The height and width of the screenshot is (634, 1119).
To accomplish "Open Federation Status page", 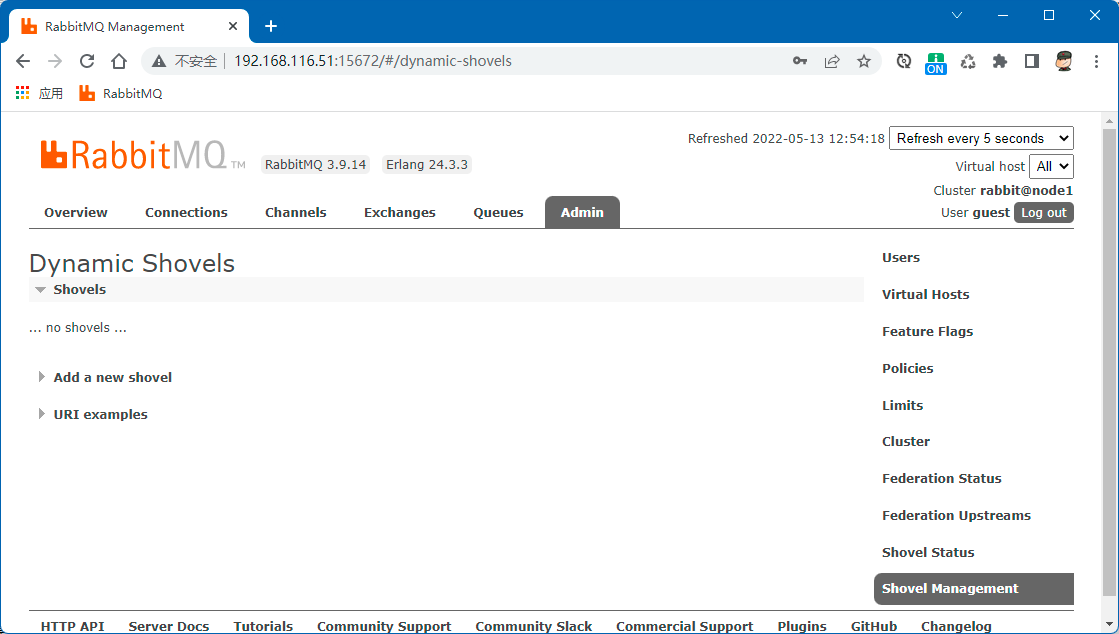I will pos(941,479).
